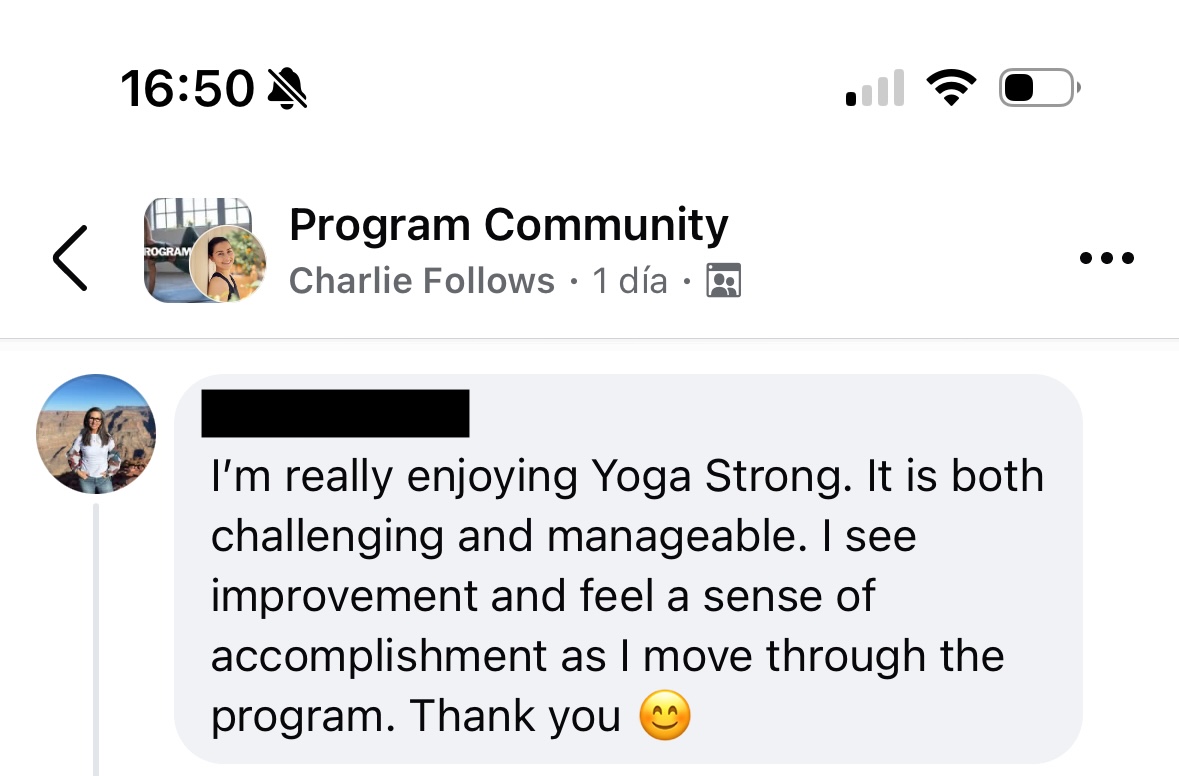
Task: Tap the smiling emoji in the comment
Action: pos(665,716)
